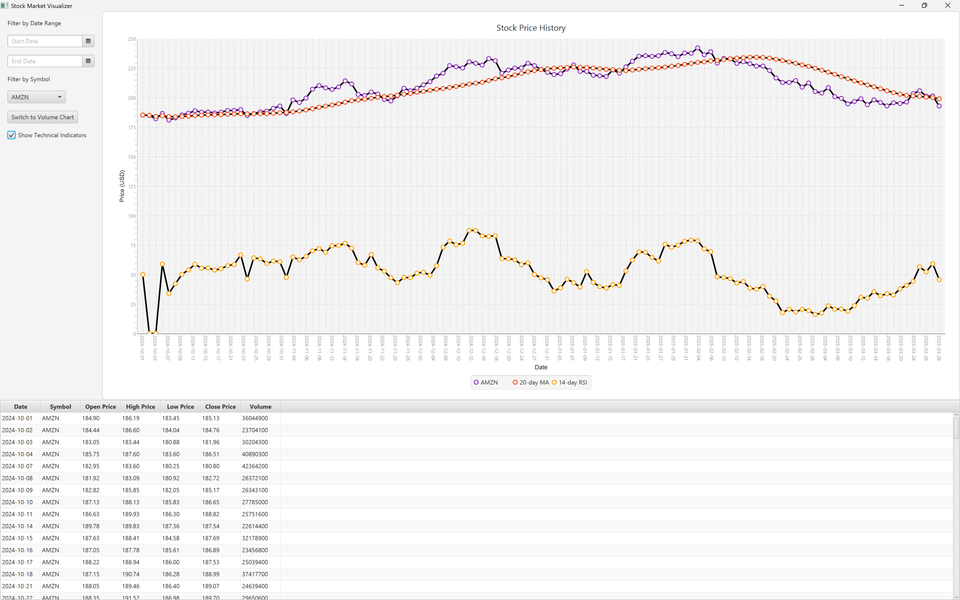
Task: Select the 2024-10-21 date cell
Action: pos(20,586)
